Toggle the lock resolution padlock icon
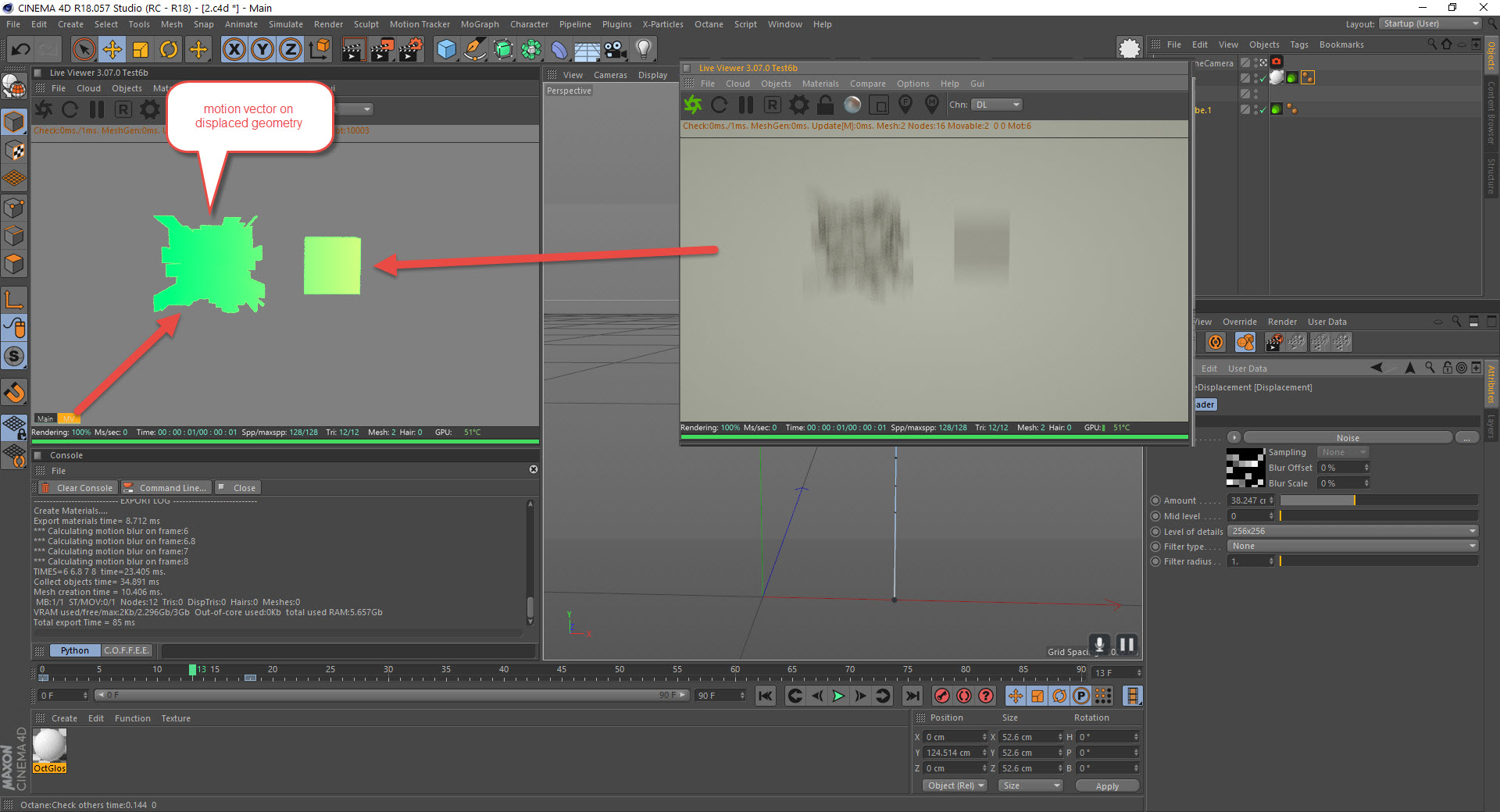The height and width of the screenshot is (812, 1500). tap(826, 105)
